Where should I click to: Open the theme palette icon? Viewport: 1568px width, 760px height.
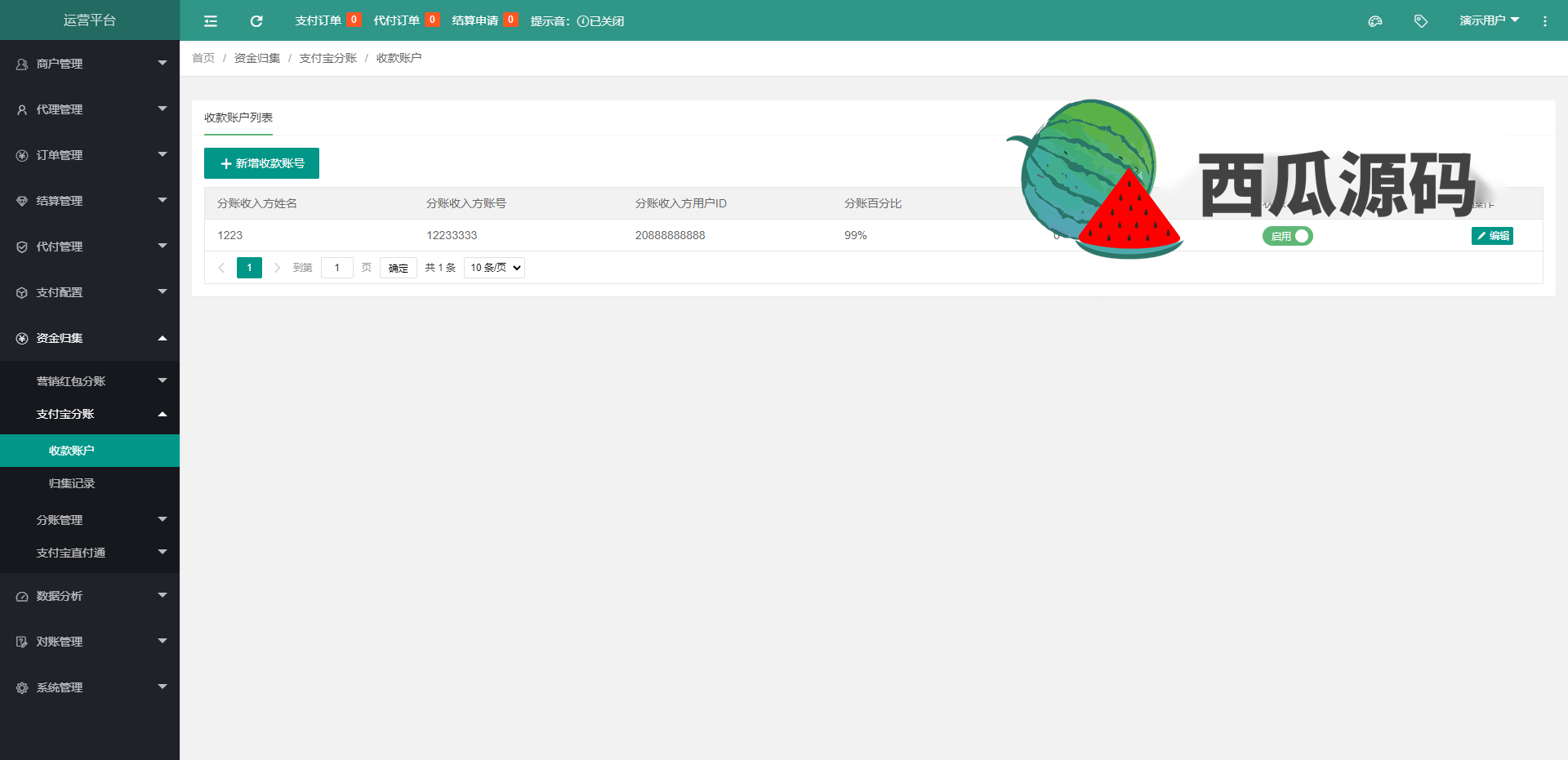1375,21
